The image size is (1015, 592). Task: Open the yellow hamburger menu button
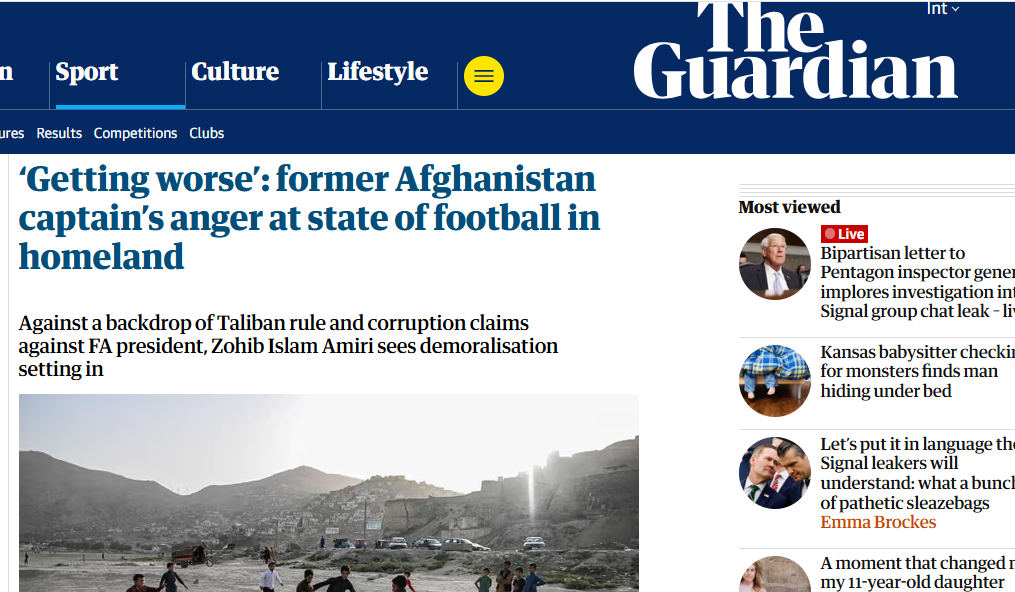(x=484, y=77)
